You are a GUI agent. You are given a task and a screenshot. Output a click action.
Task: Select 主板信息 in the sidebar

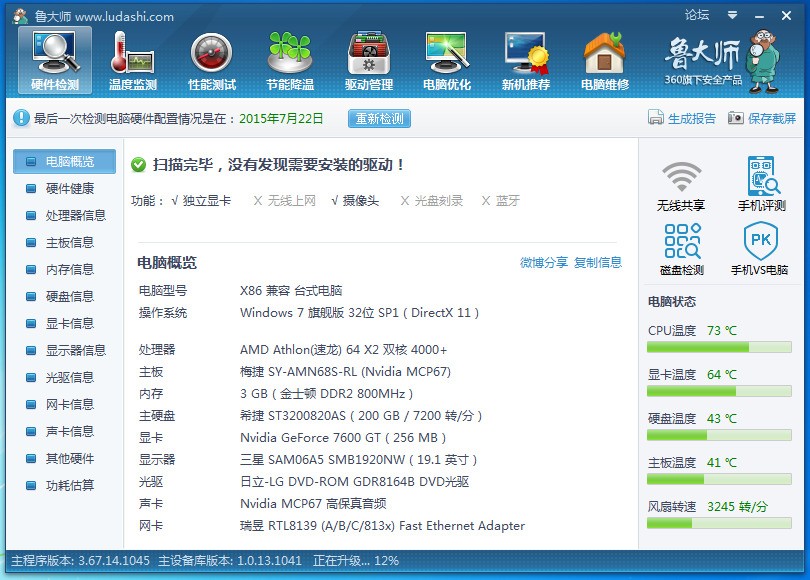[x=65, y=242]
